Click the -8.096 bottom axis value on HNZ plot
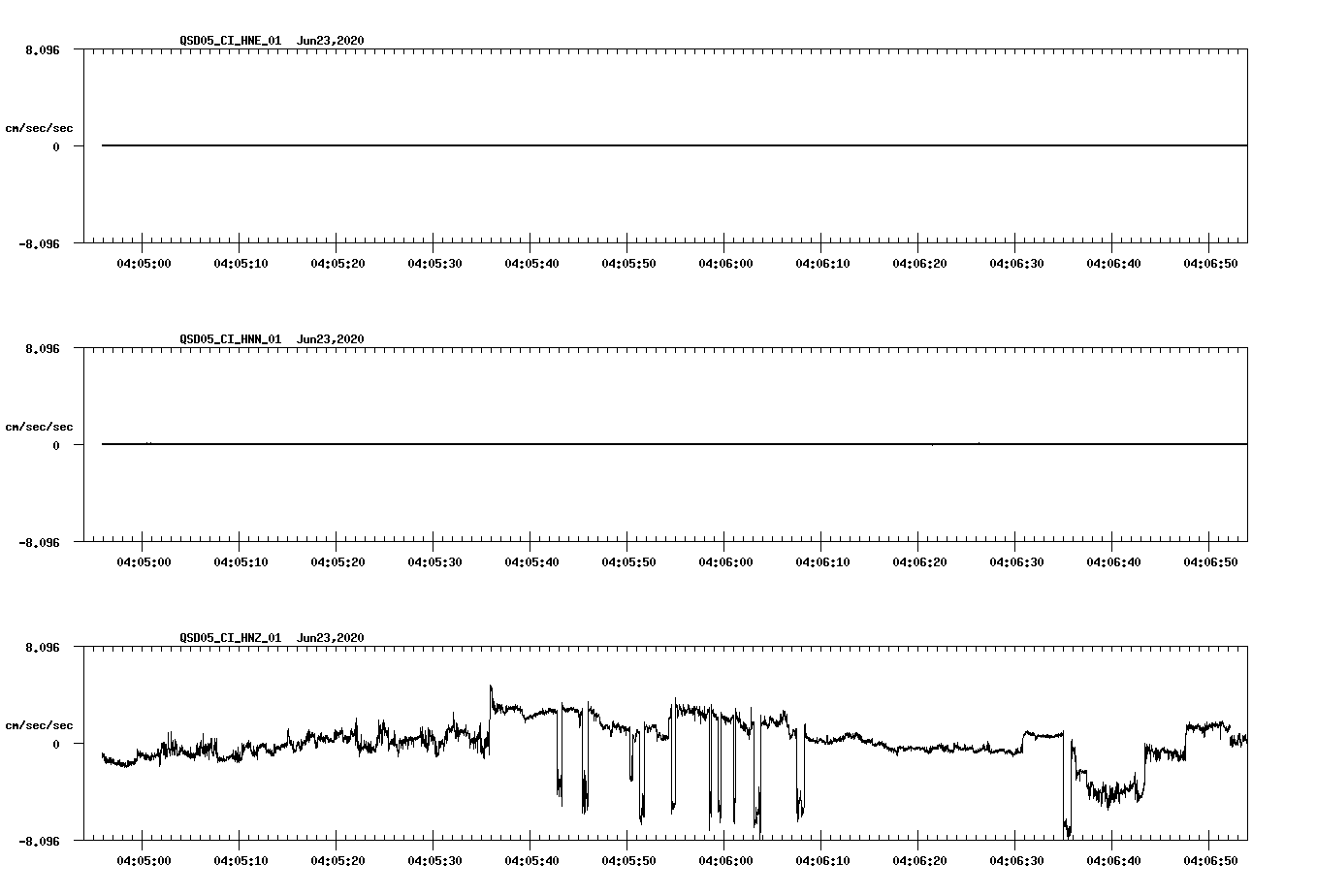The image size is (1317, 896). click(39, 842)
